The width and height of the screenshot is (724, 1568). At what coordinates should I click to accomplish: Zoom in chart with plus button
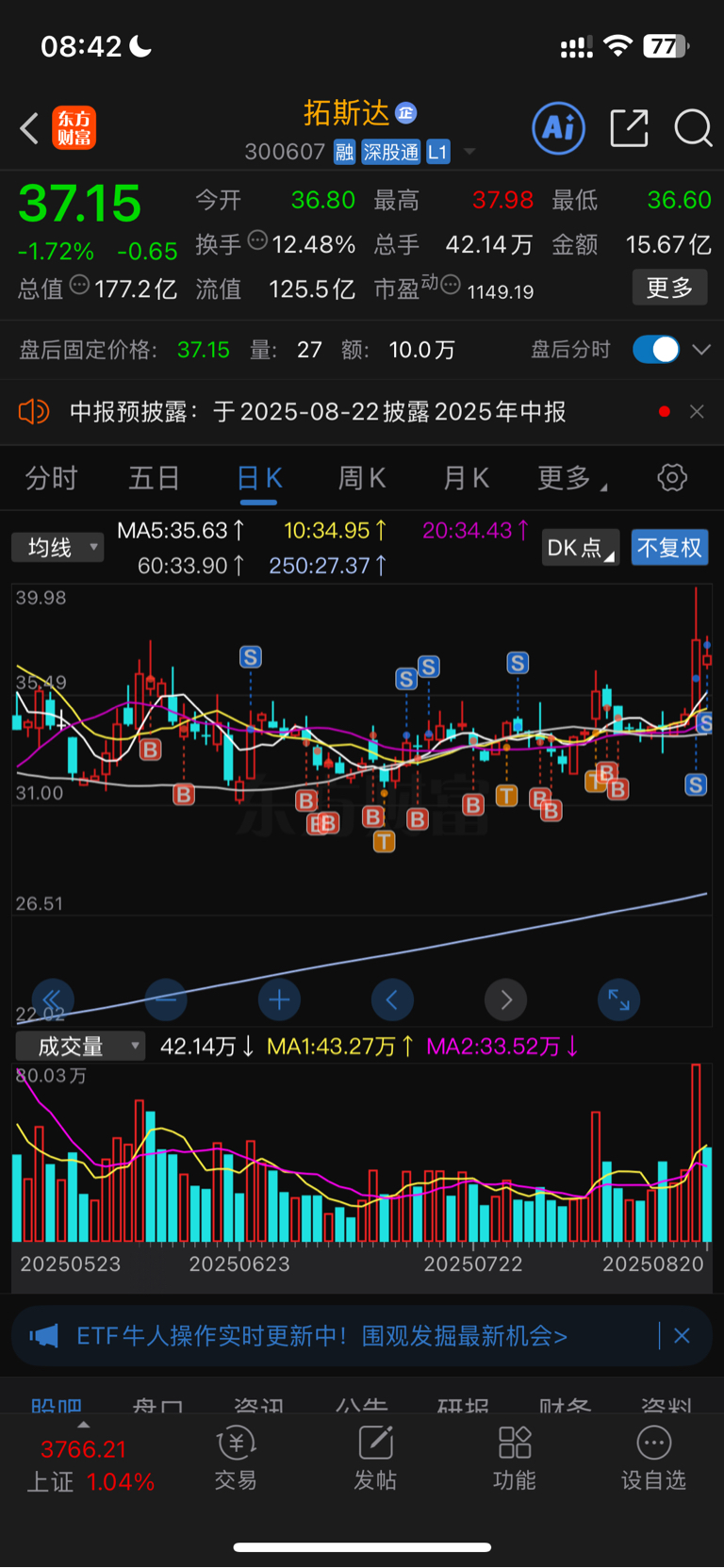(x=279, y=999)
